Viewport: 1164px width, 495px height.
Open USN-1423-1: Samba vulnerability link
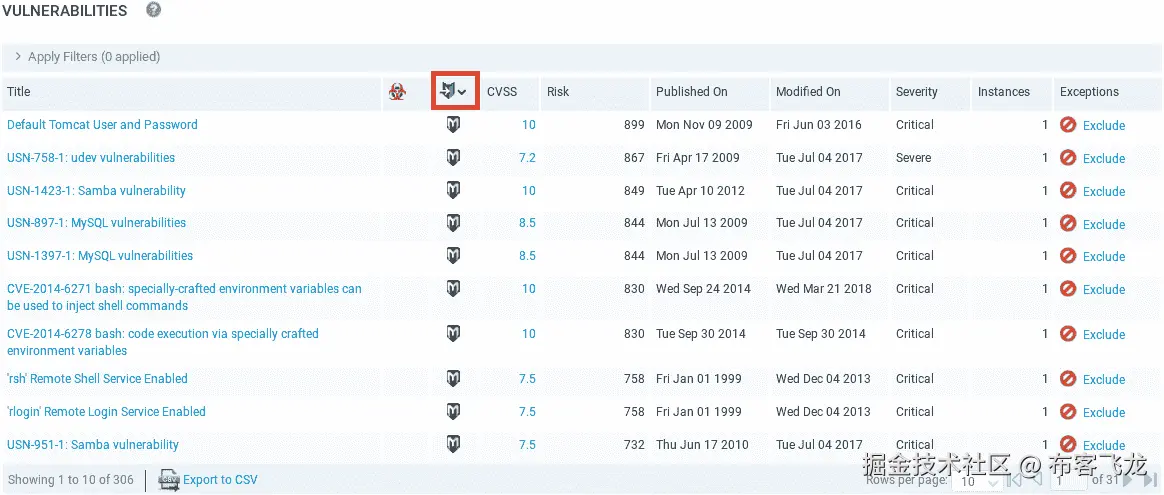[x=97, y=190]
